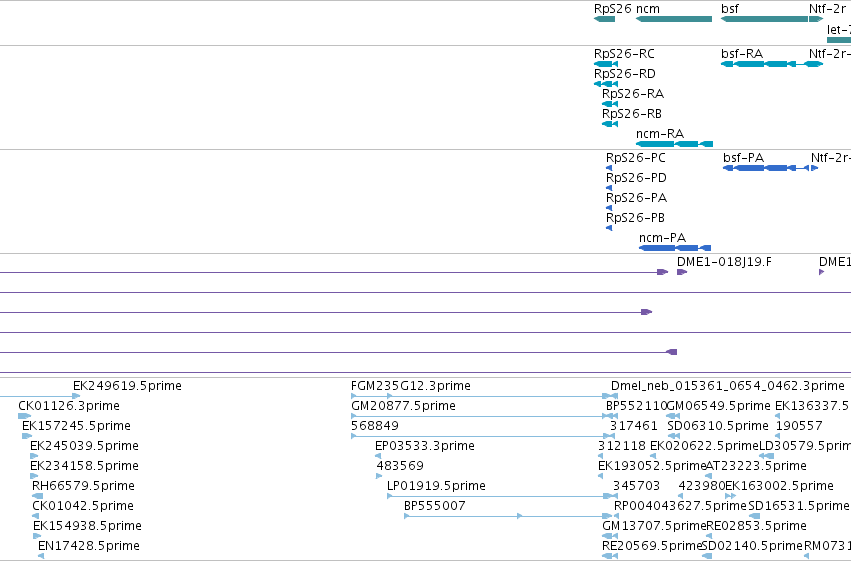The width and height of the screenshot is (851, 561).
Task: Click EST GM13707.5prime
Action: click(654, 526)
